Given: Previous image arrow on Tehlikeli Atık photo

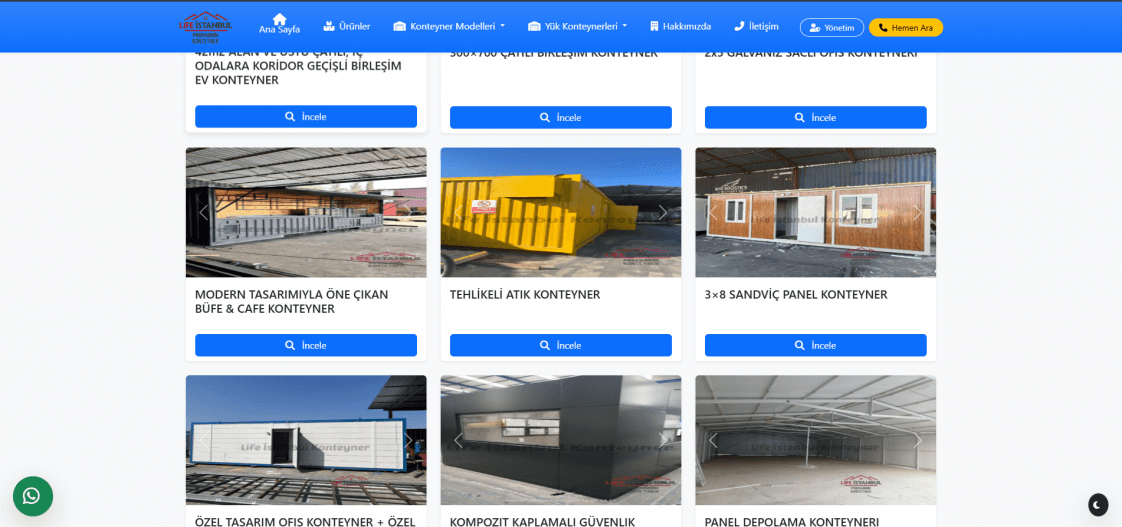Looking at the screenshot, I should (459, 213).
